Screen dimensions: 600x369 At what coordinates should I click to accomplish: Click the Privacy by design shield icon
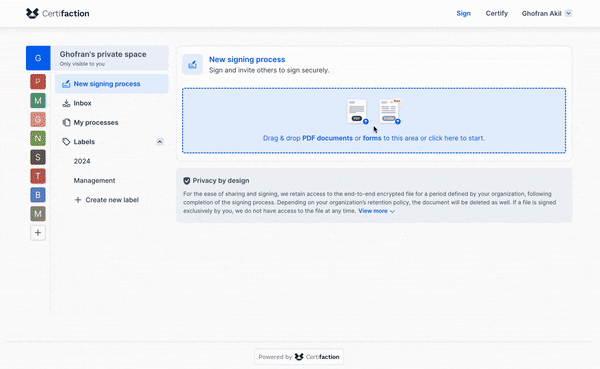187,181
